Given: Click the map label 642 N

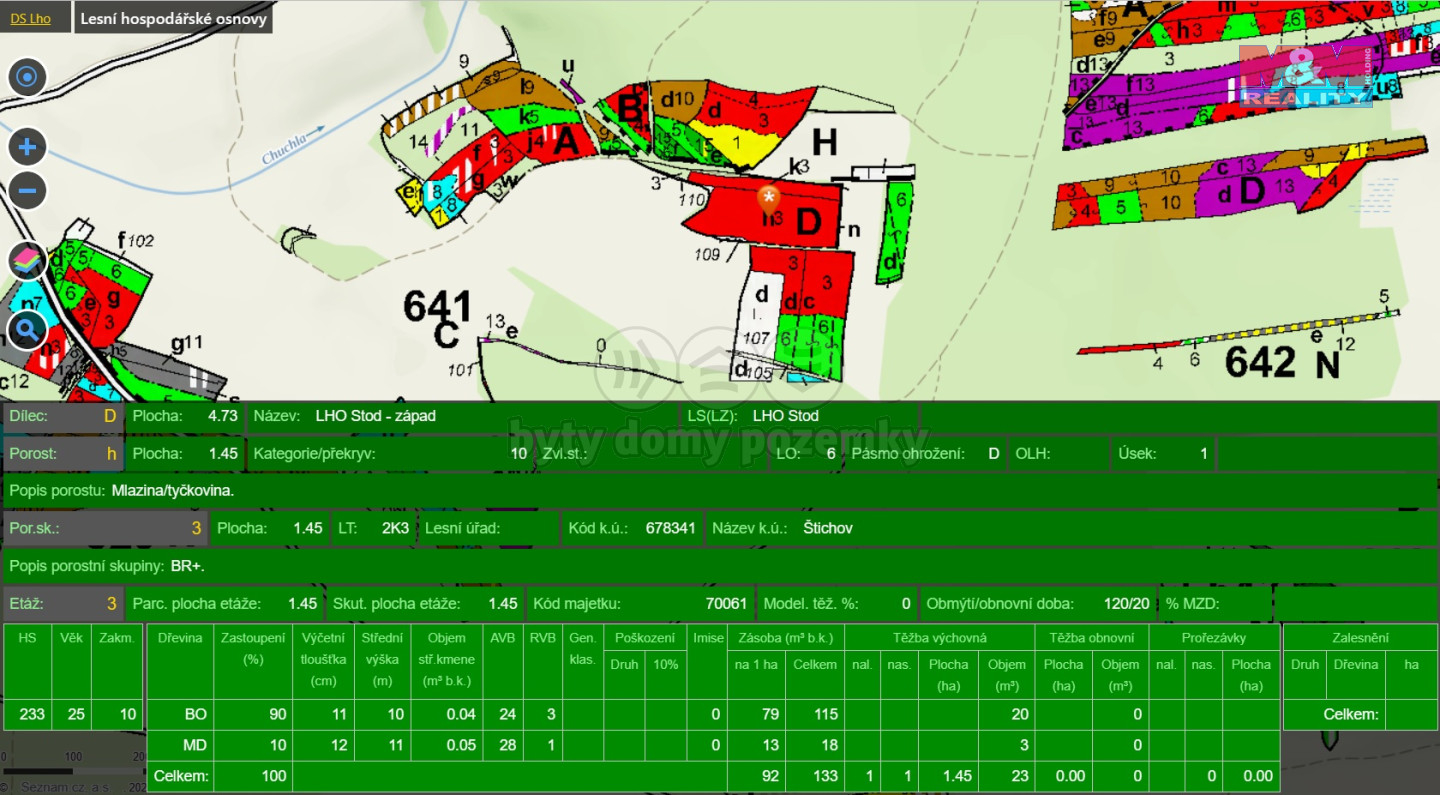Looking at the screenshot, I should (1283, 362).
